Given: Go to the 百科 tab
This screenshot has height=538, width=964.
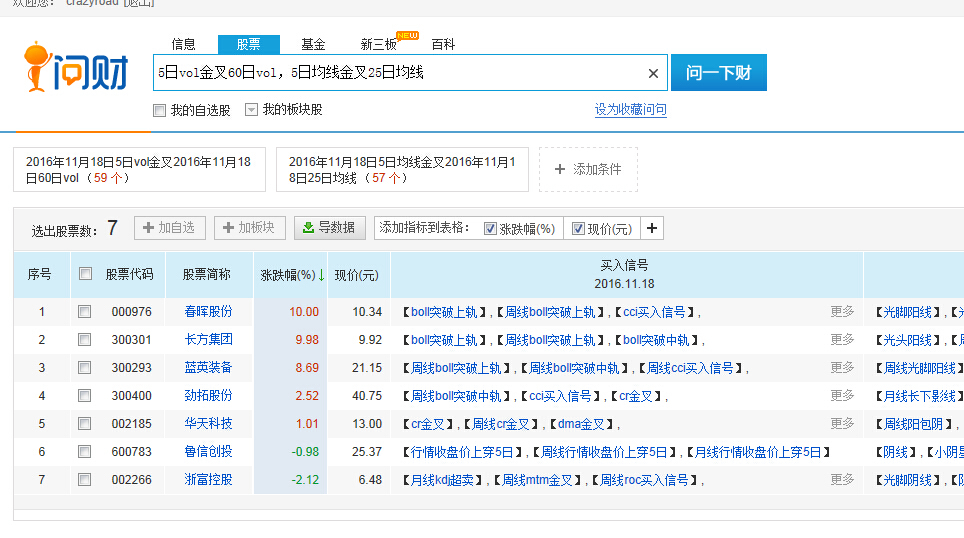Looking at the screenshot, I should (x=443, y=44).
